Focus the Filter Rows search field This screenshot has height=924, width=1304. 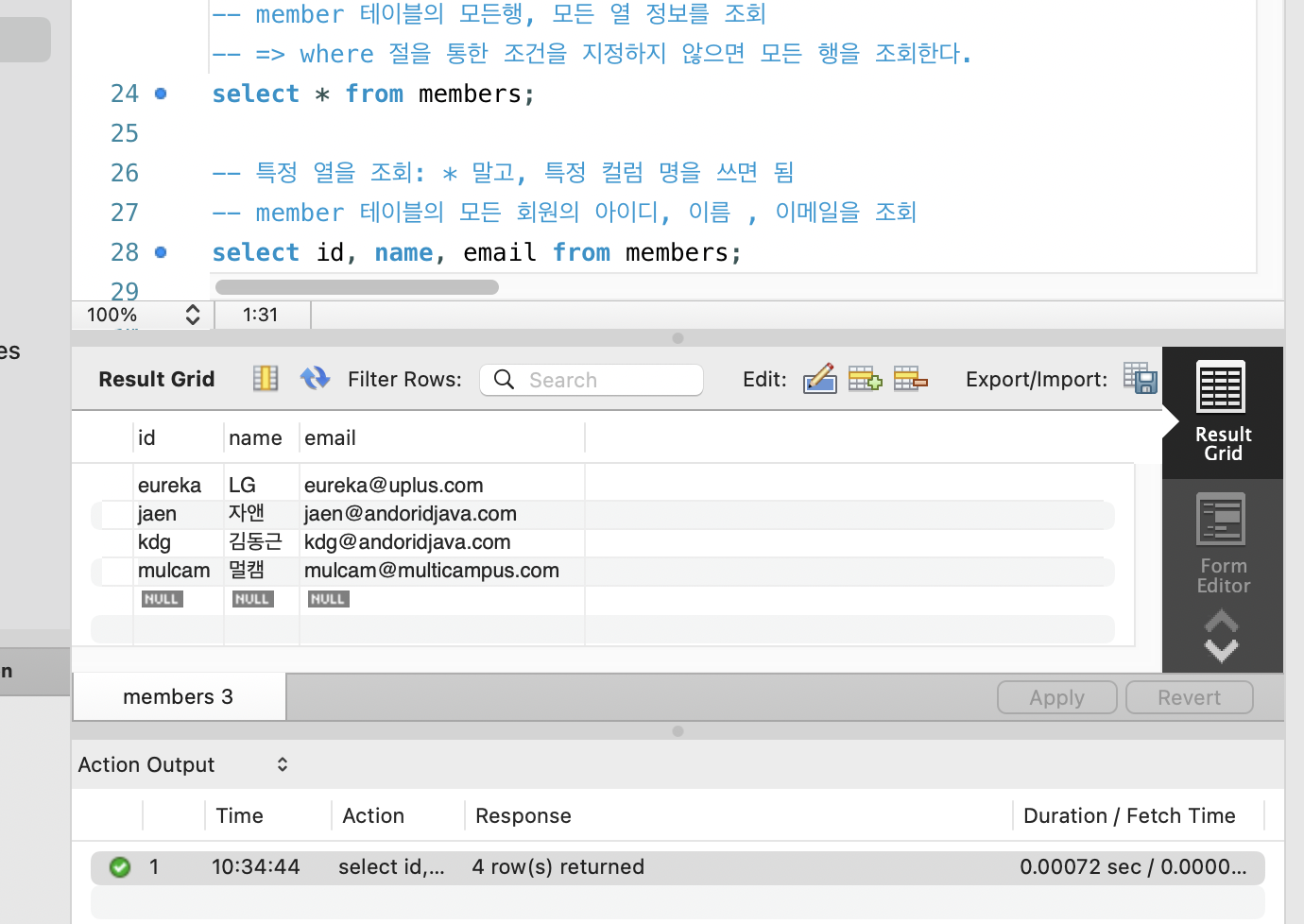click(x=592, y=380)
